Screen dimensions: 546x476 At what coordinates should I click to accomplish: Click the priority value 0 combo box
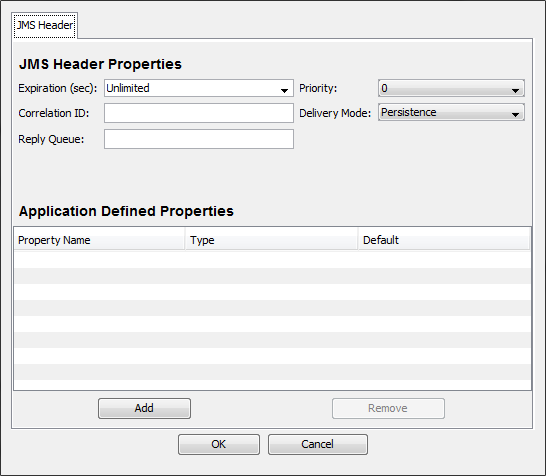(x=451, y=88)
